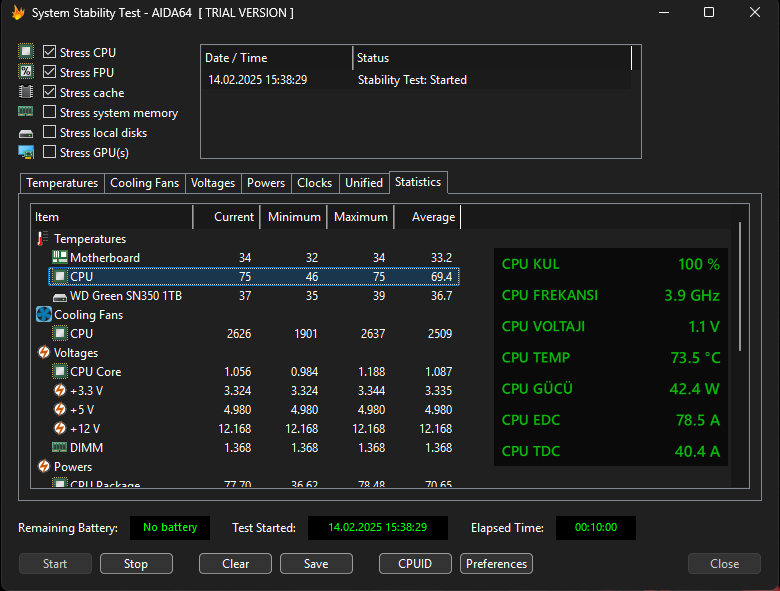
Task: Click the Average column header
Action: point(428,217)
